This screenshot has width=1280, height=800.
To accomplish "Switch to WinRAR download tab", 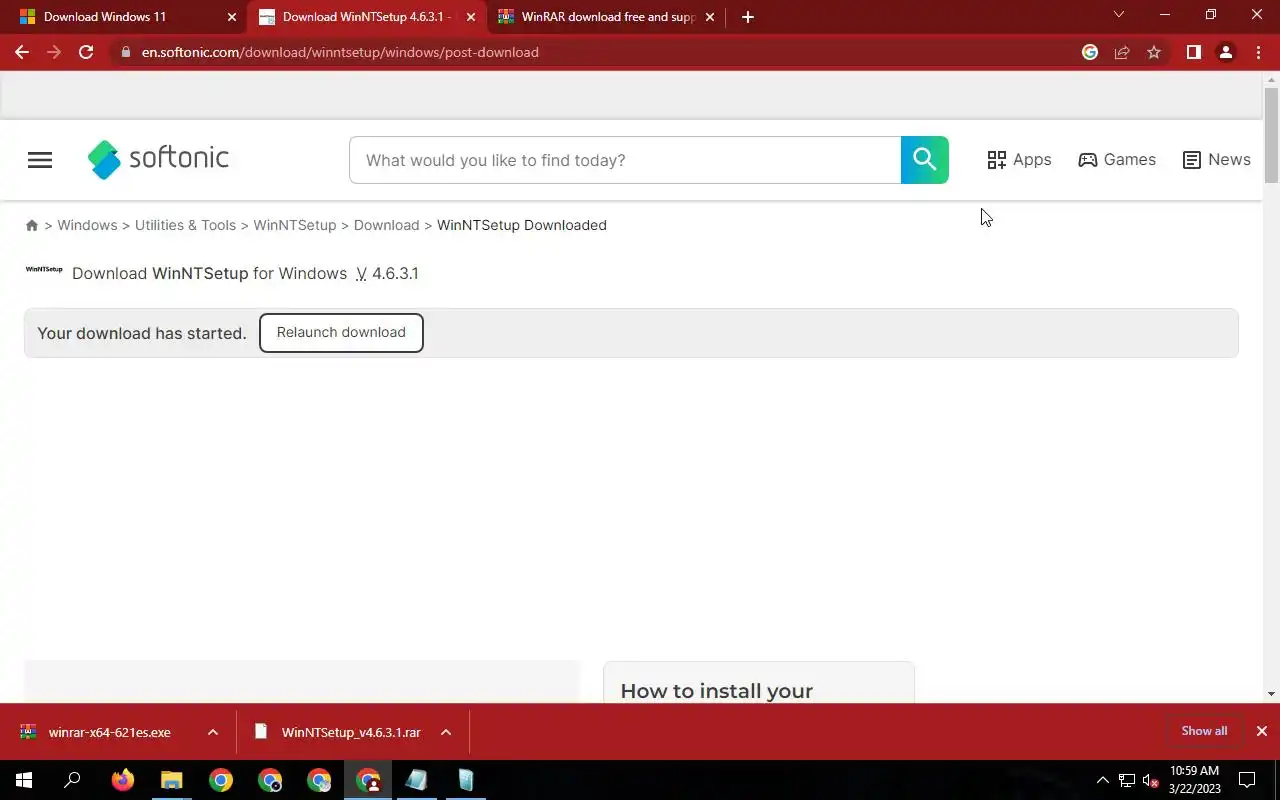I will coord(608,17).
